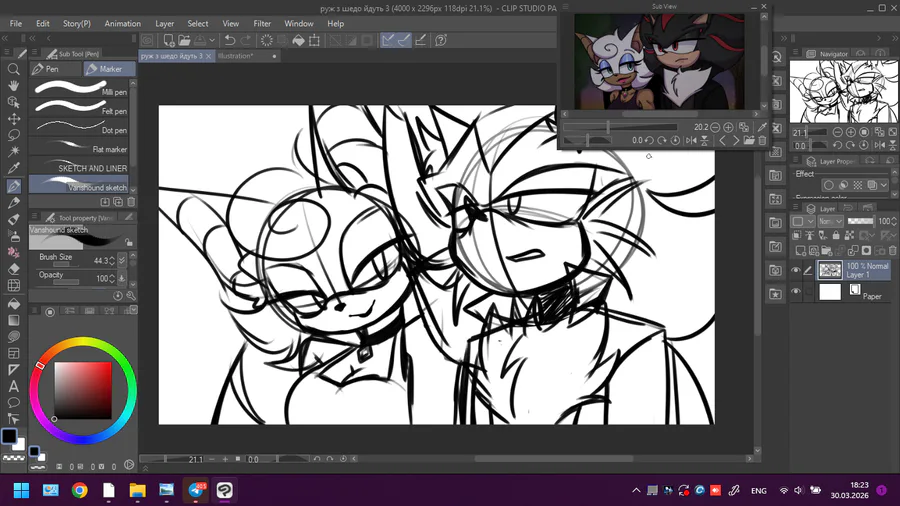The width and height of the screenshot is (900, 506).
Task: Adjust the Brush Size slider
Action: tap(66, 265)
